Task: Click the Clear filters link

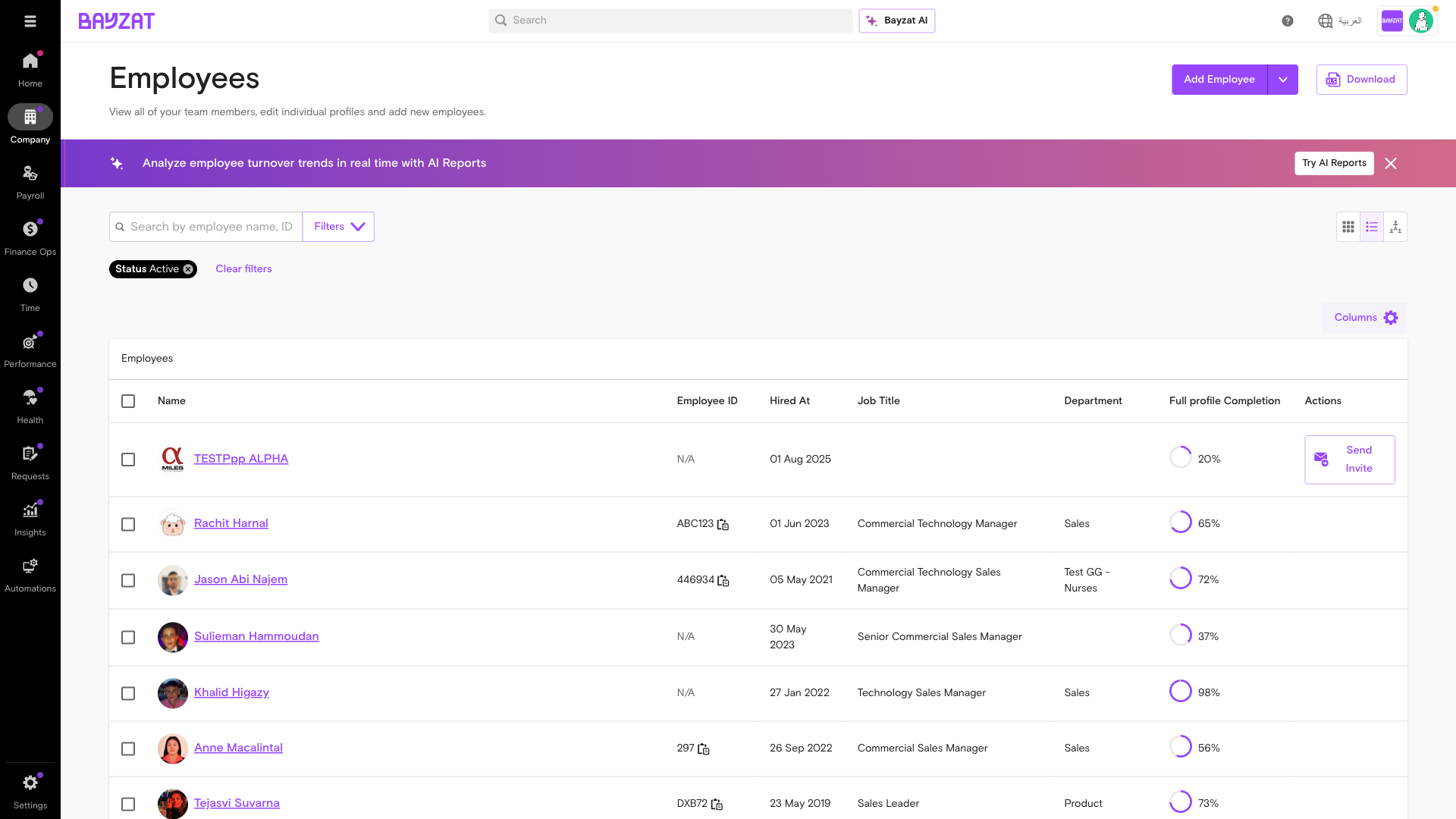Action: tap(243, 269)
